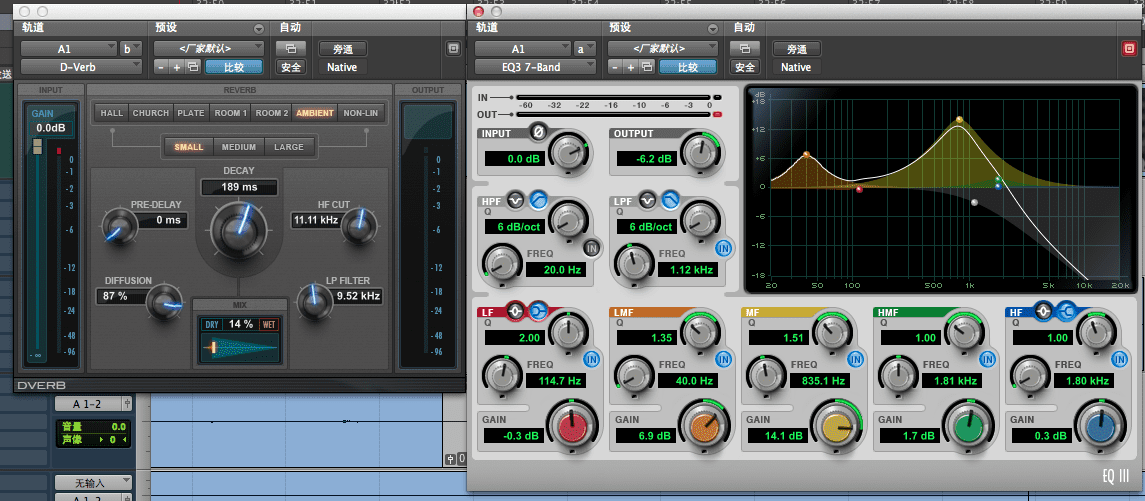Click the D-Verb input GAIN fader handle

point(37,147)
